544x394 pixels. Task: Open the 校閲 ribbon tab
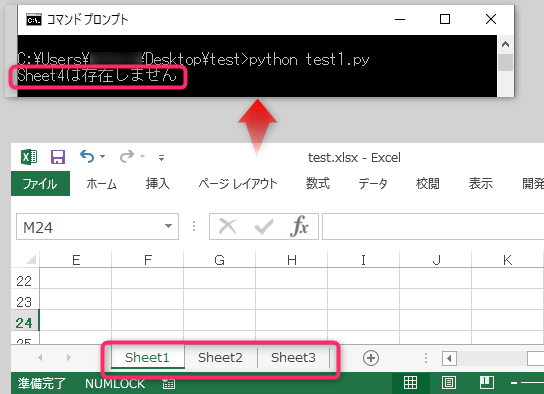coord(427,183)
